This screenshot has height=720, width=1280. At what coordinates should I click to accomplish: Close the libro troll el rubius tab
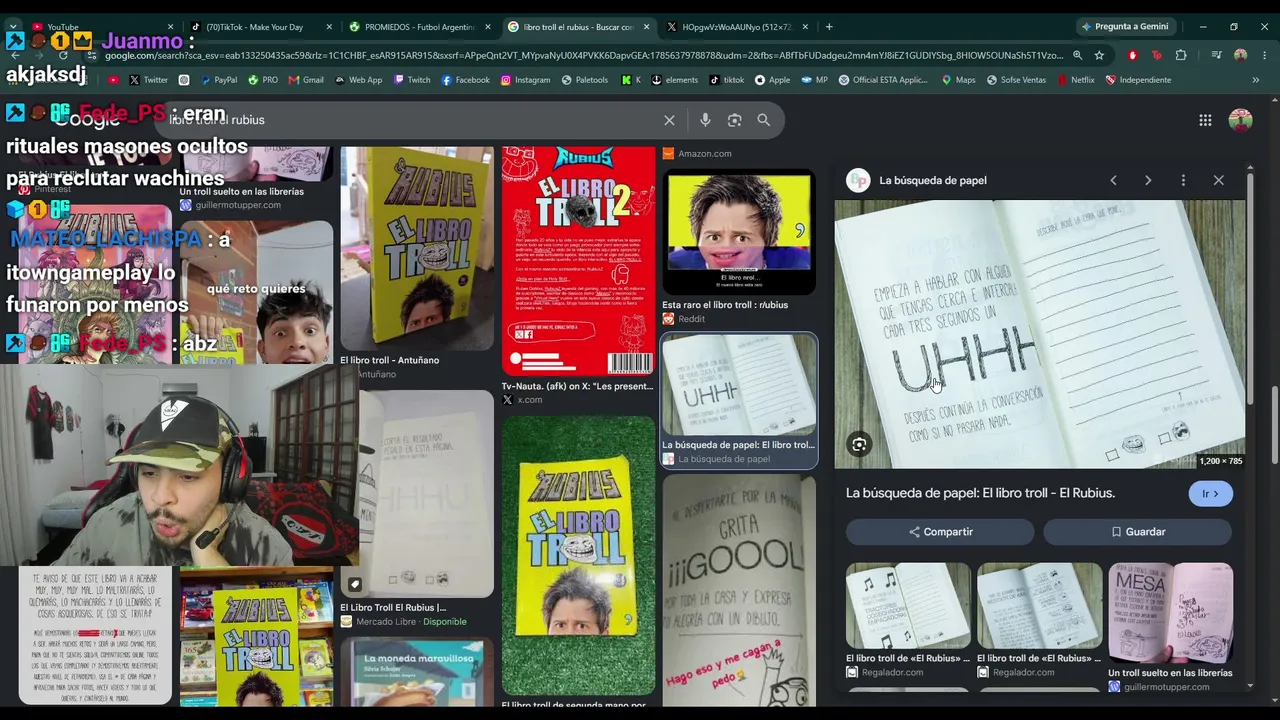[x=646, y=27]
